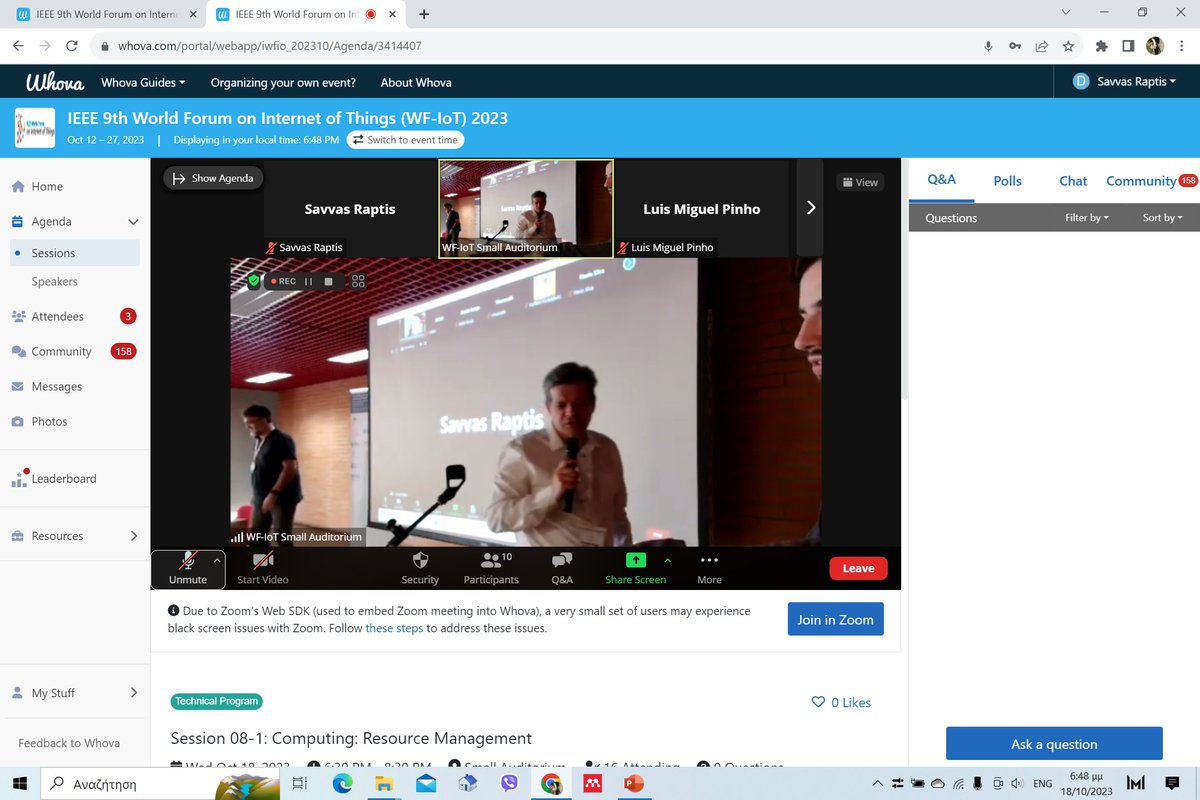Click the apps grid icon beside recording controls
The height and width of the screenshot is (800, 1200).
click(x=358, y=281)
